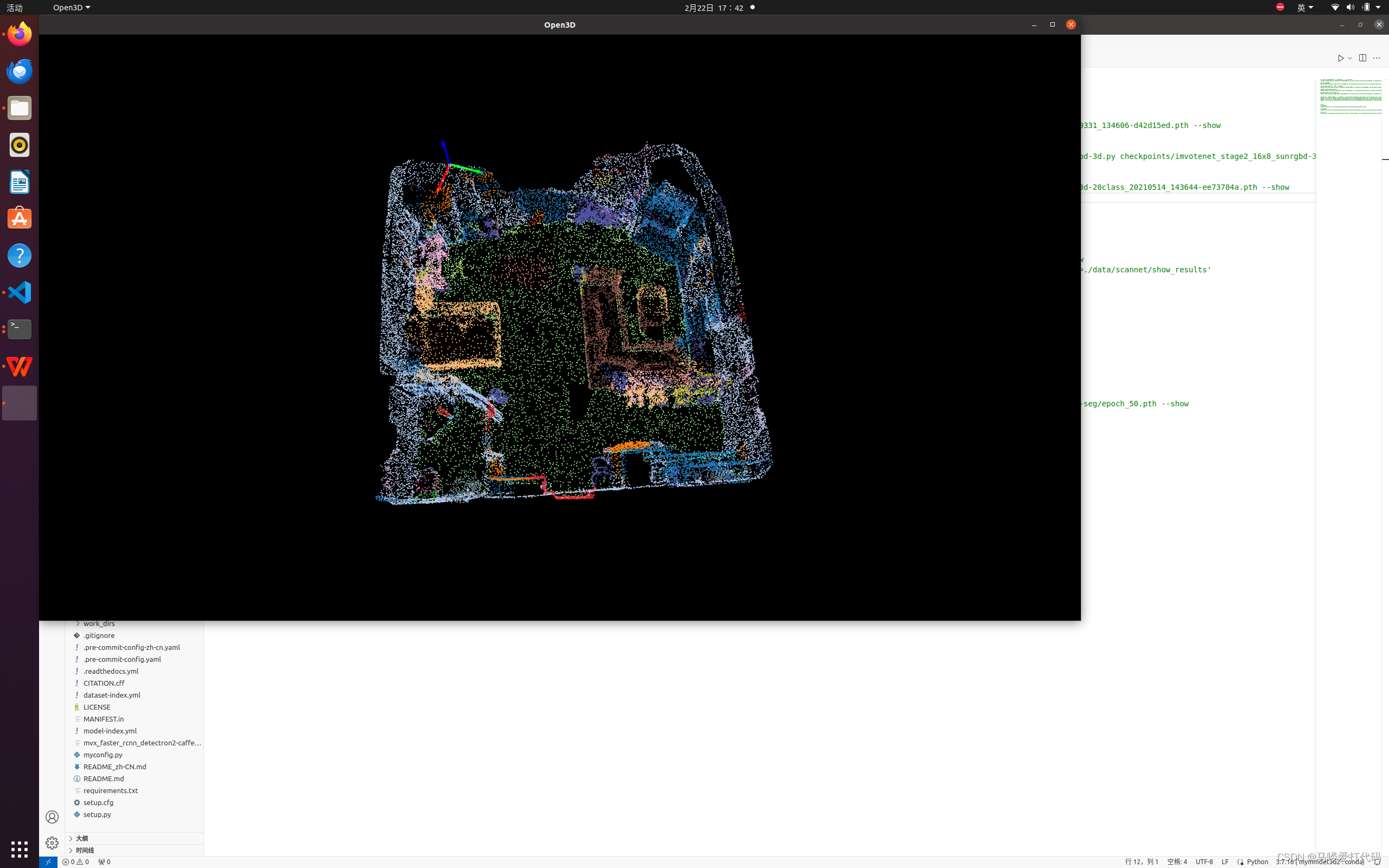1389x868 pixels.
Task: Click the code minimap on the right edge
Action: 1352,98
